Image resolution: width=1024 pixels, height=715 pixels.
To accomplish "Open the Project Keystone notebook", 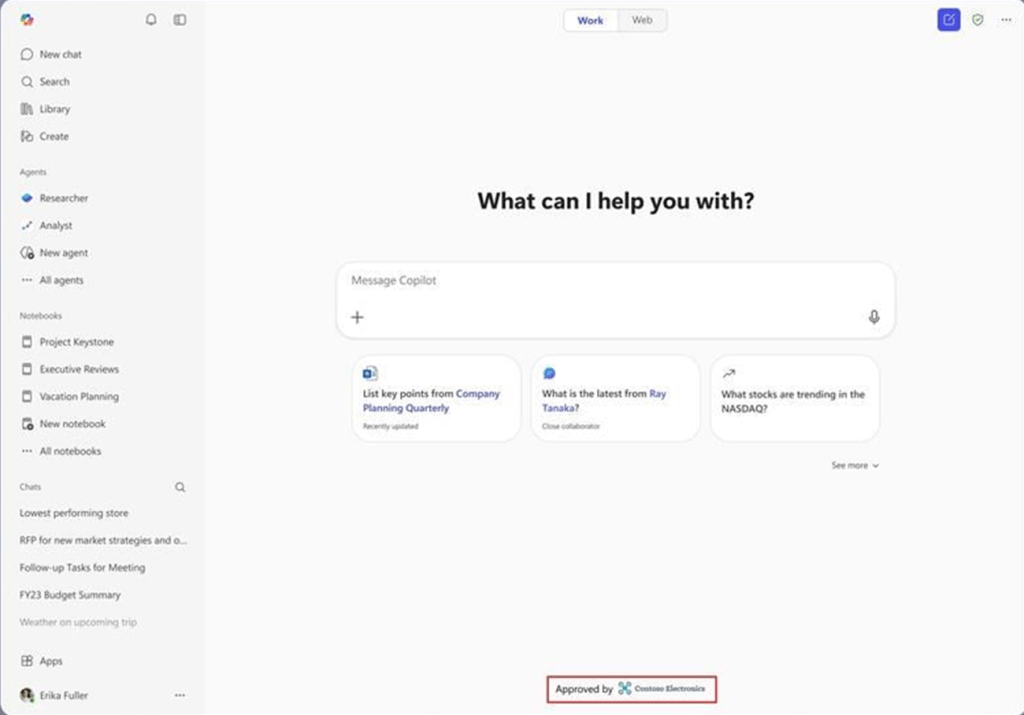I will point(76,342).
